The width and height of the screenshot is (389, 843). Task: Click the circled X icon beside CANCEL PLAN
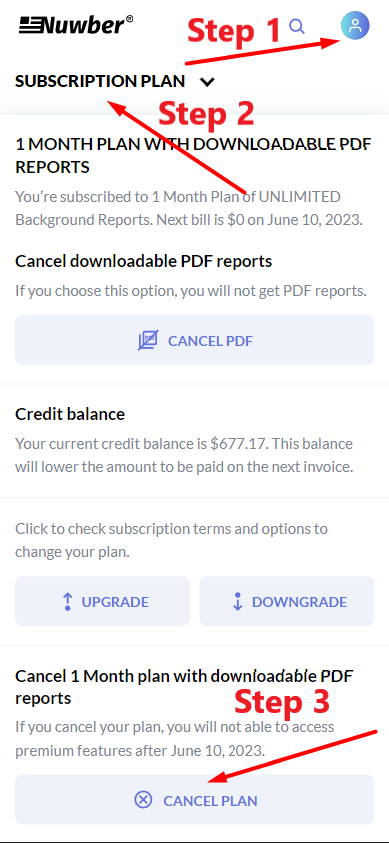(143, 800)
